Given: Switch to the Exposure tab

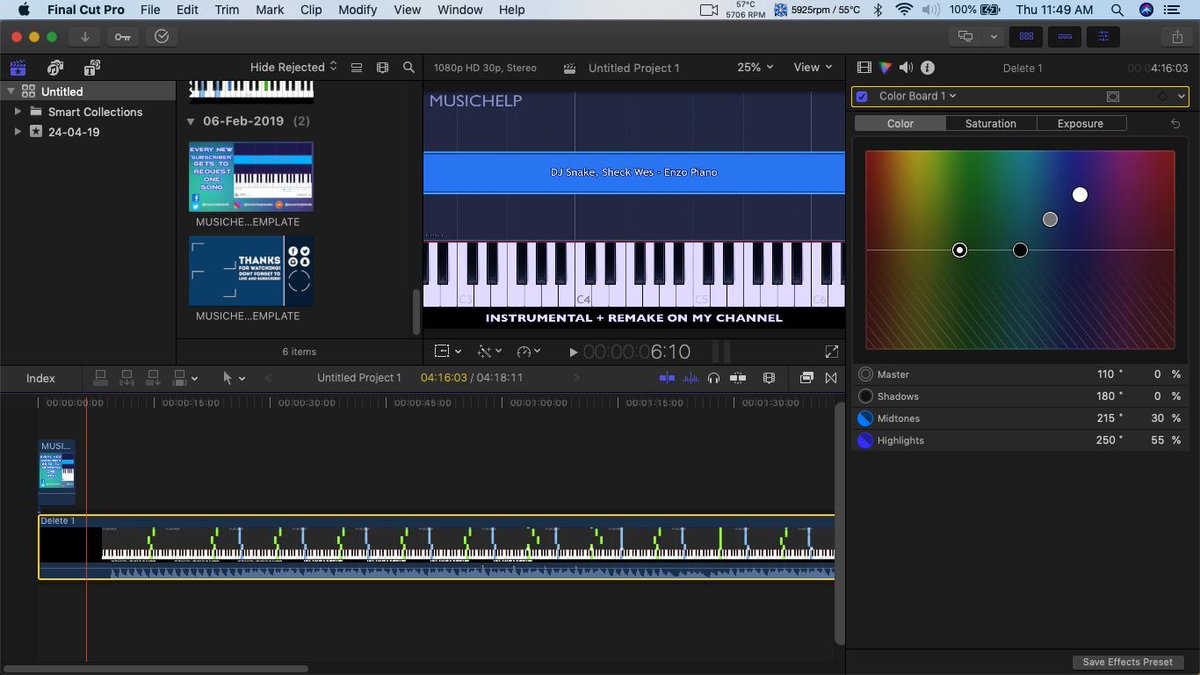Looking at the screenshot, I should pos(1080,123).
